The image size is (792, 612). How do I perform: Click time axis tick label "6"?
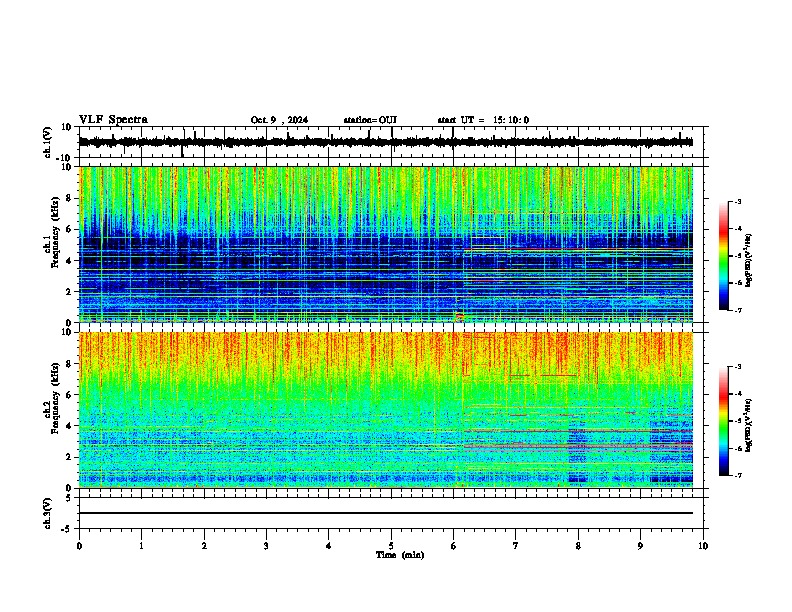coord(454,546)
